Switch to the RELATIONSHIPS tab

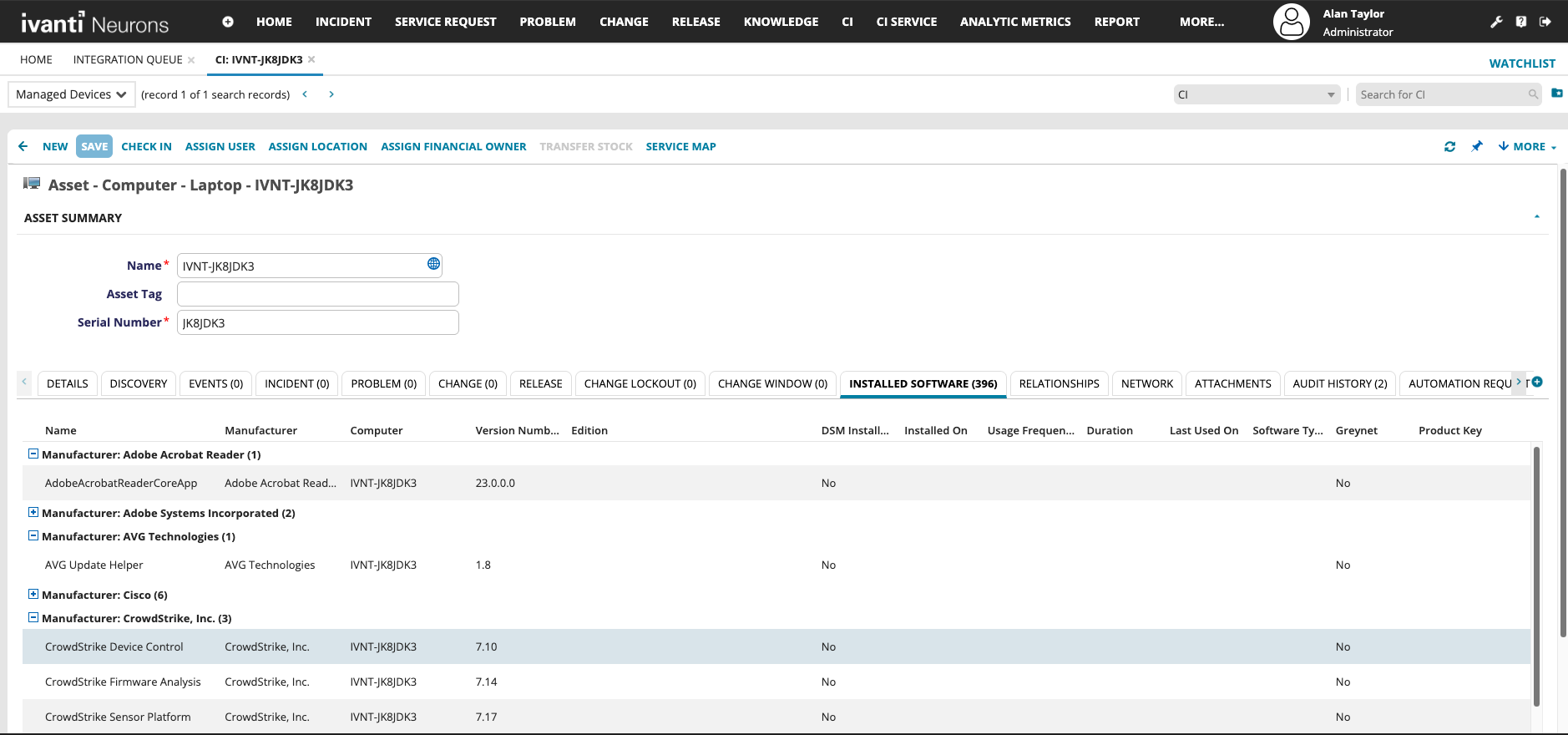click(x=1059, y=383)
